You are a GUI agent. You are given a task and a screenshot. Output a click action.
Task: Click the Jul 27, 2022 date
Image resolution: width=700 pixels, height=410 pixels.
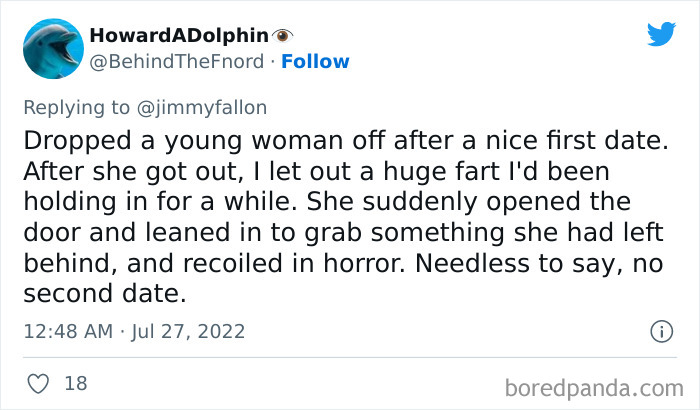click(x=190, y=330)
